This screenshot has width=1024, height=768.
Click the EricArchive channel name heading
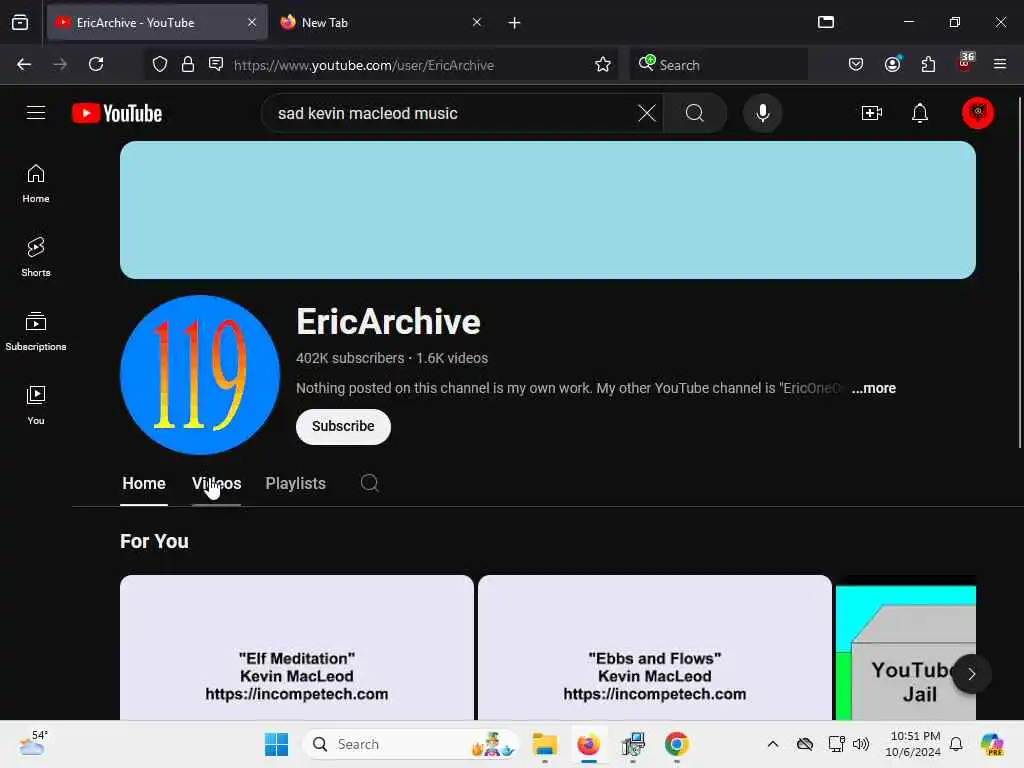click(388, 322)
